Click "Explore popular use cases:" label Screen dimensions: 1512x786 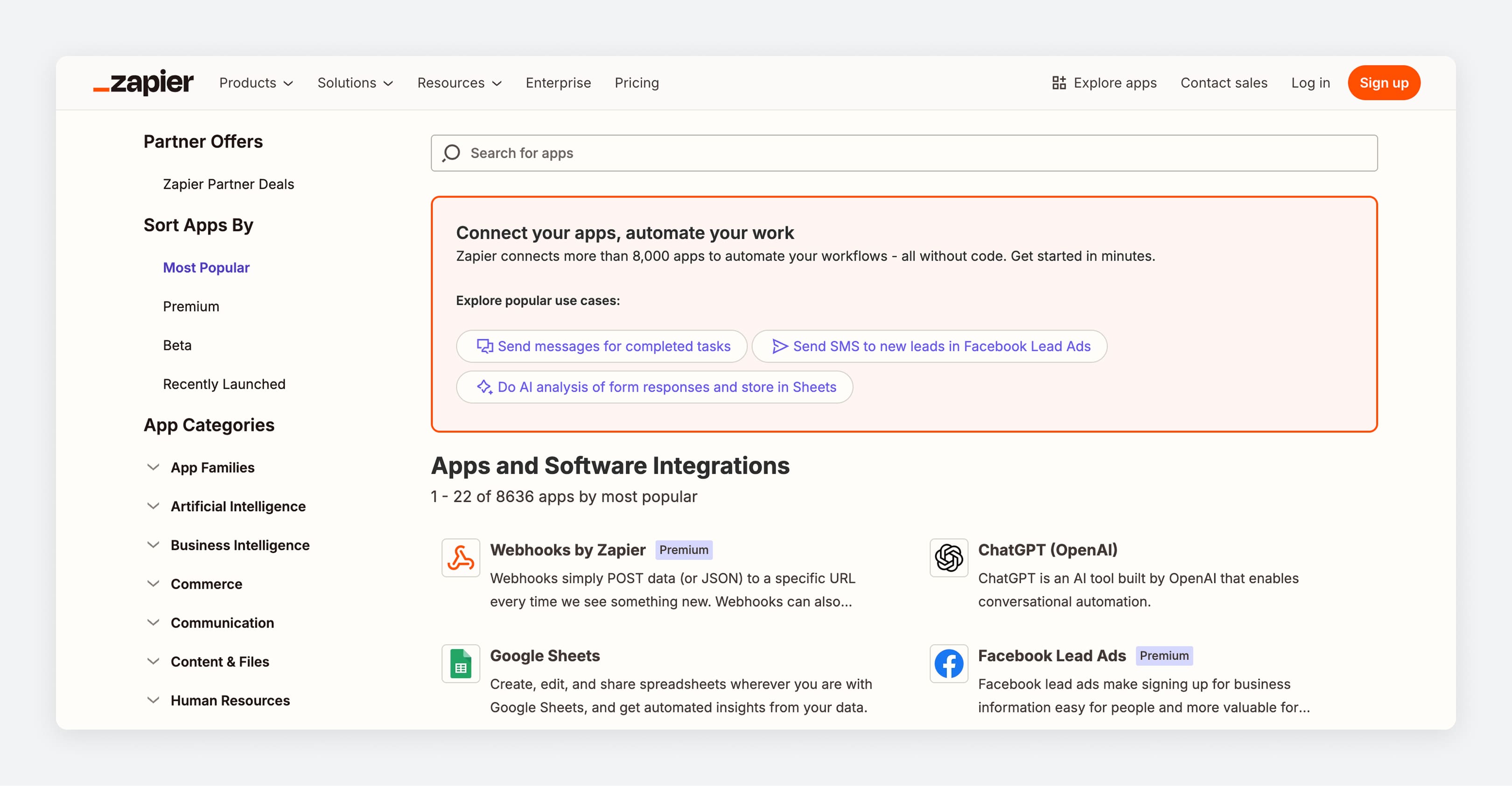click(538, 300)
